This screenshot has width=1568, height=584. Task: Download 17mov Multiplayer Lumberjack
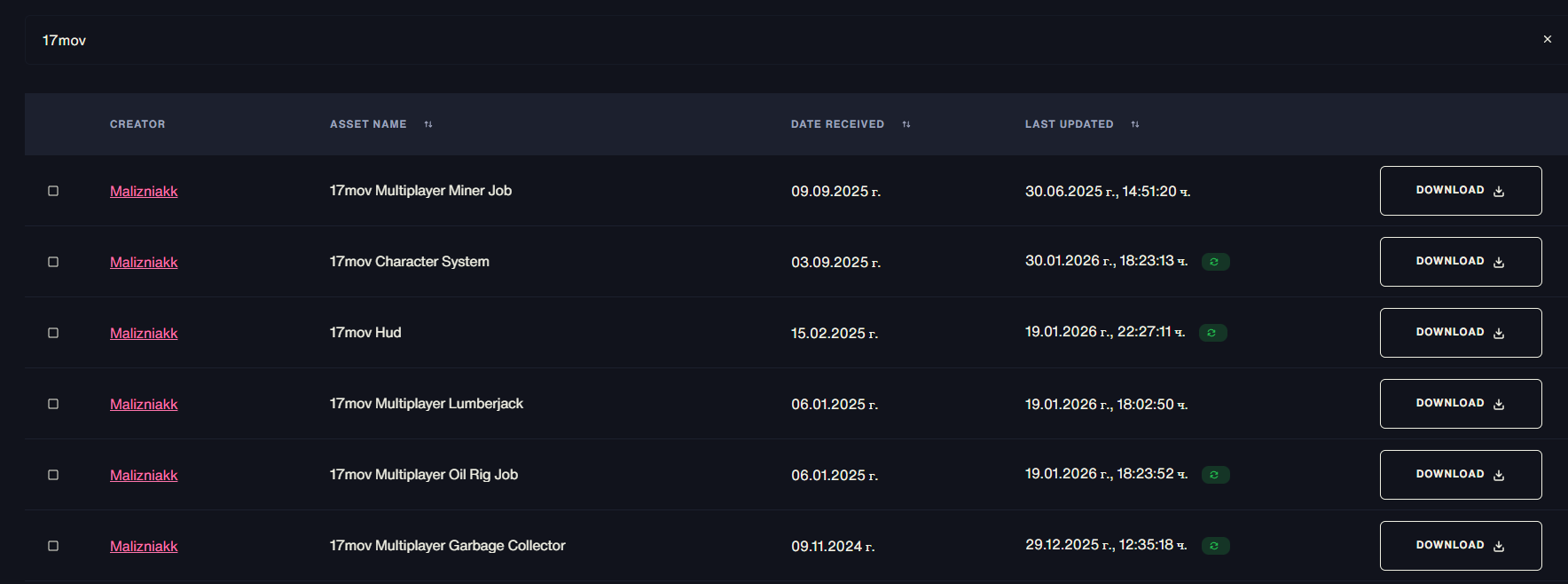click(1461, 404)
